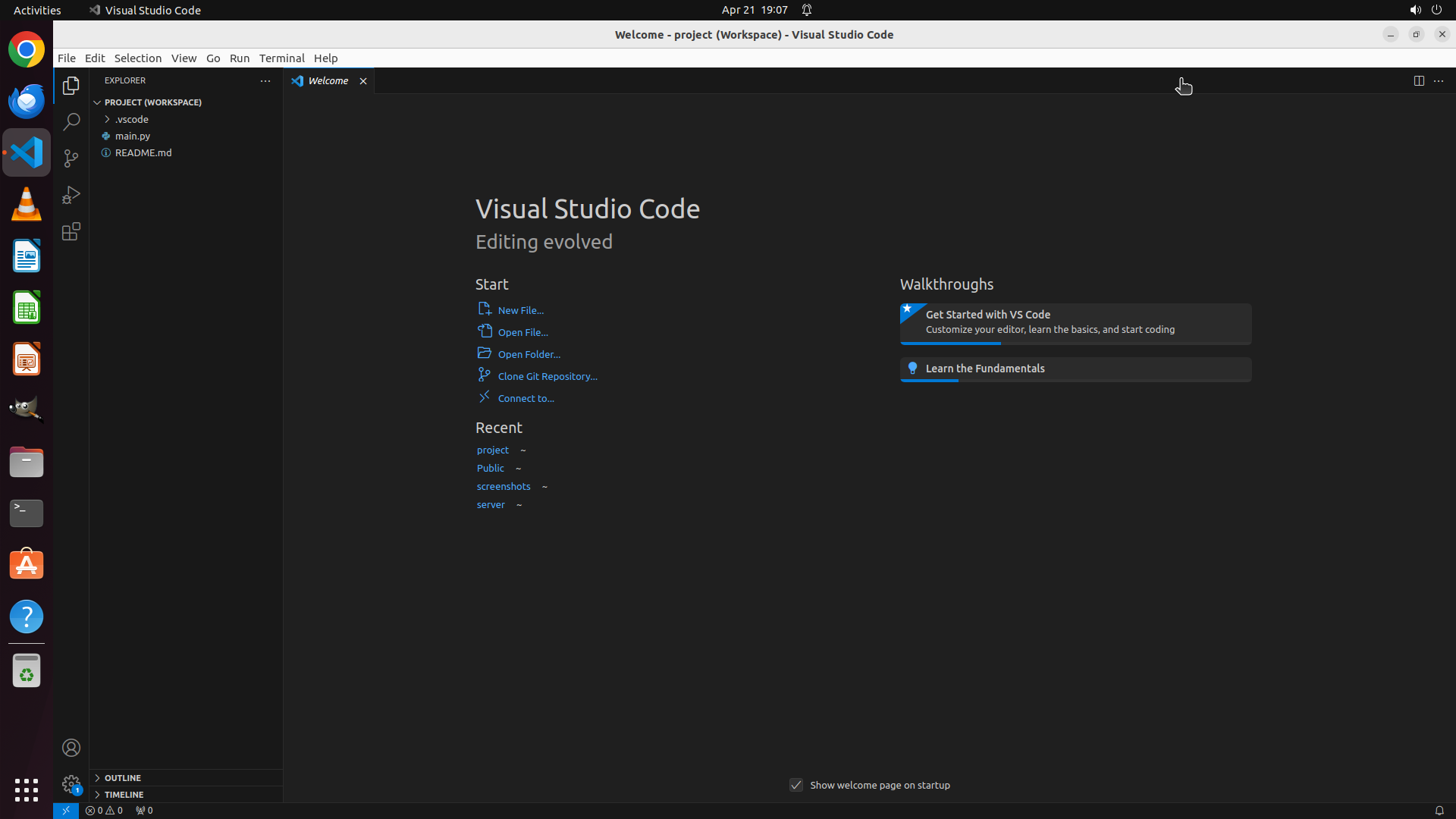
Task: Open the Selection menu
Action: [138, 58]
